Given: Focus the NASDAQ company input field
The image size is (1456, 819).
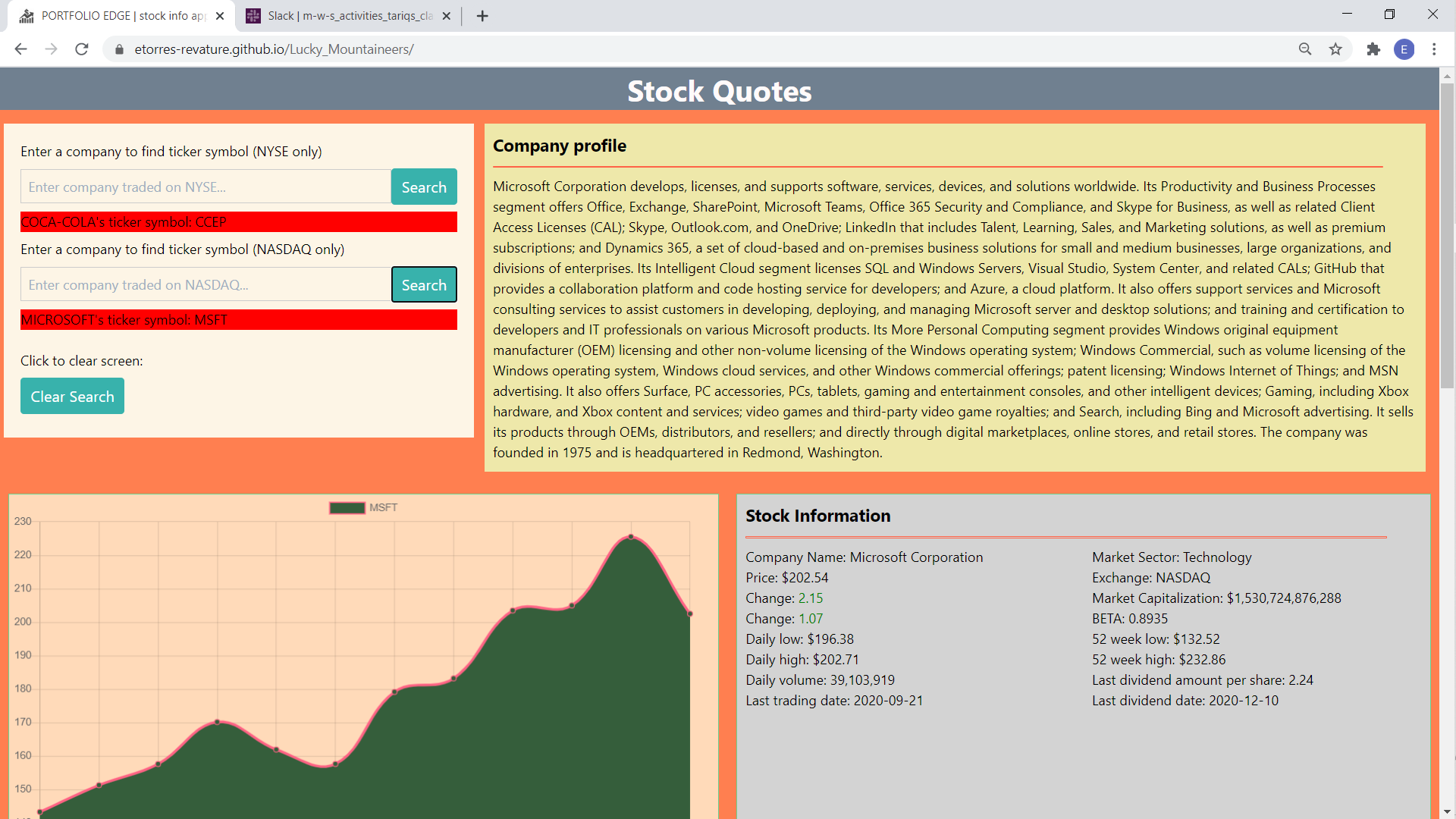Looking at the screenshot, I should coord(206,284).
